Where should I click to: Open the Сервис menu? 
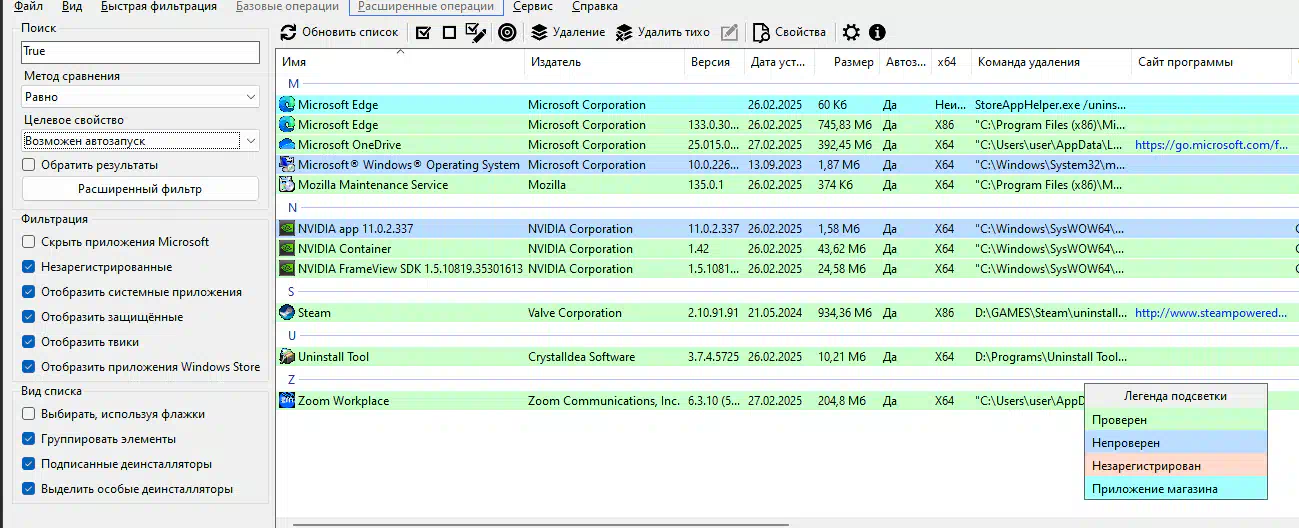tap(533, 6)
